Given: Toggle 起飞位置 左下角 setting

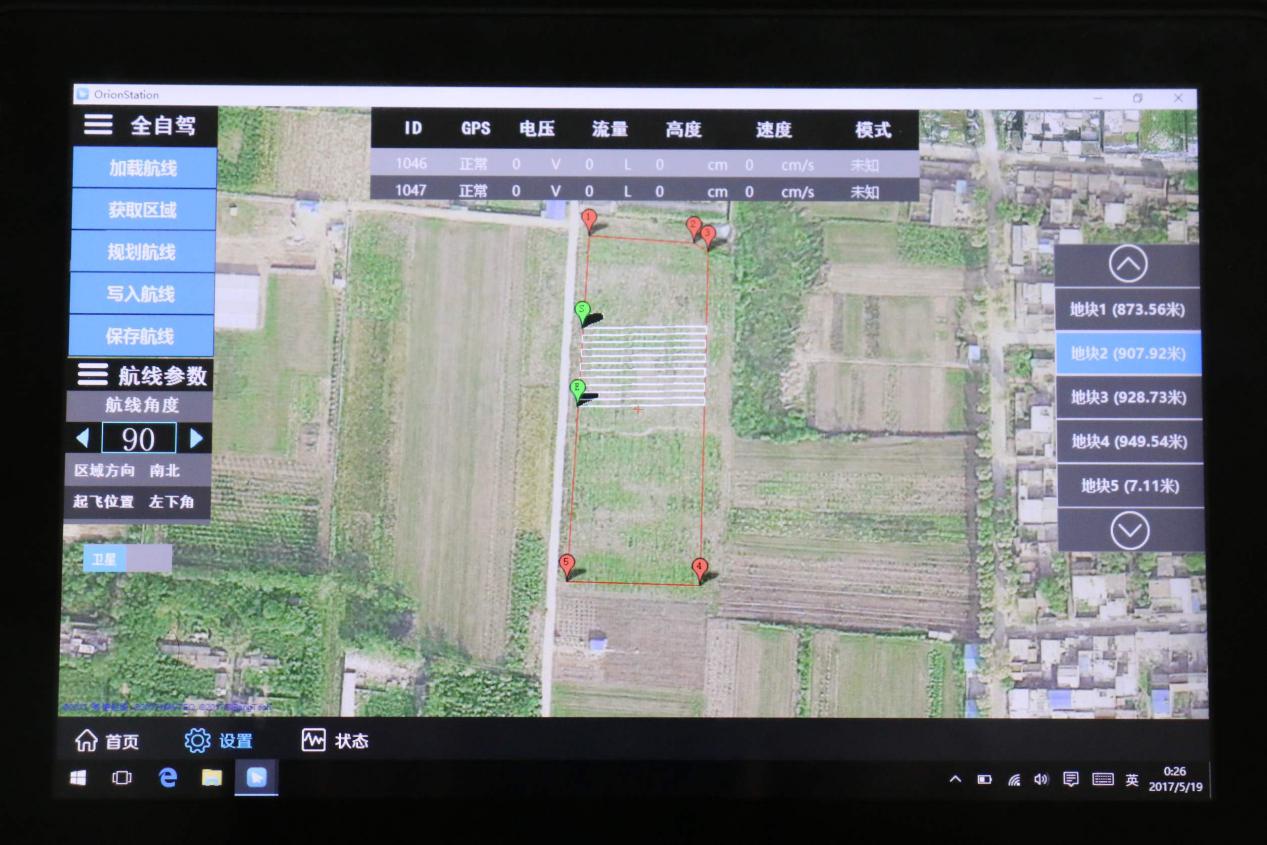Looking at the screenshot, I should tap(138, 502).
